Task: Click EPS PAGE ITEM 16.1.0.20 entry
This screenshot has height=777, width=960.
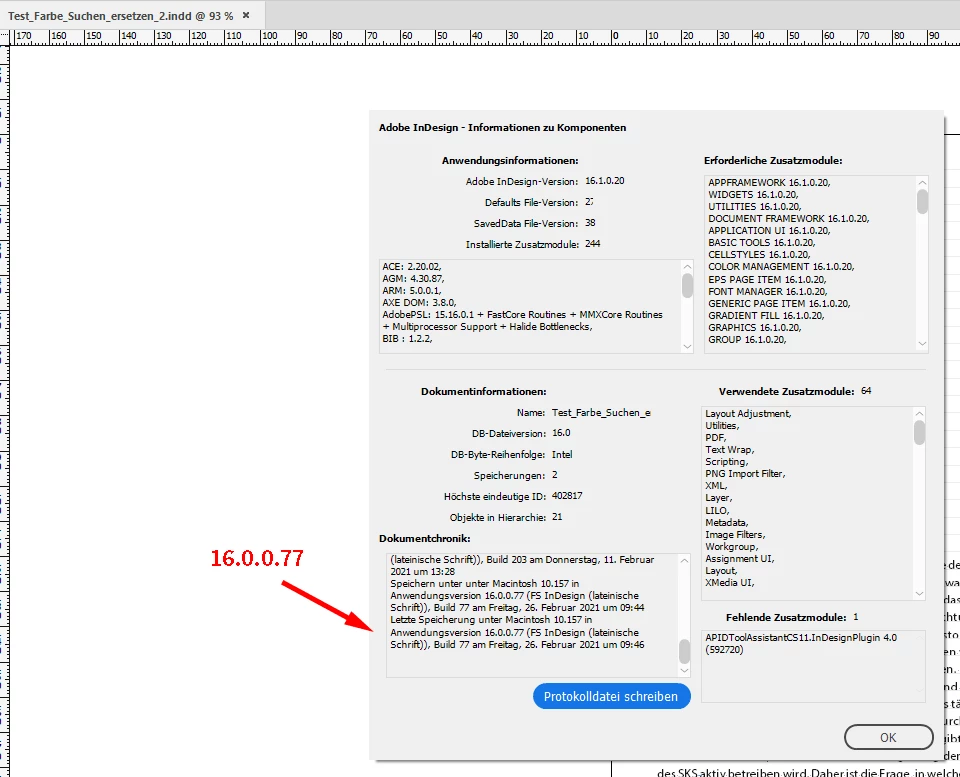Action: (x=767, y=279)
